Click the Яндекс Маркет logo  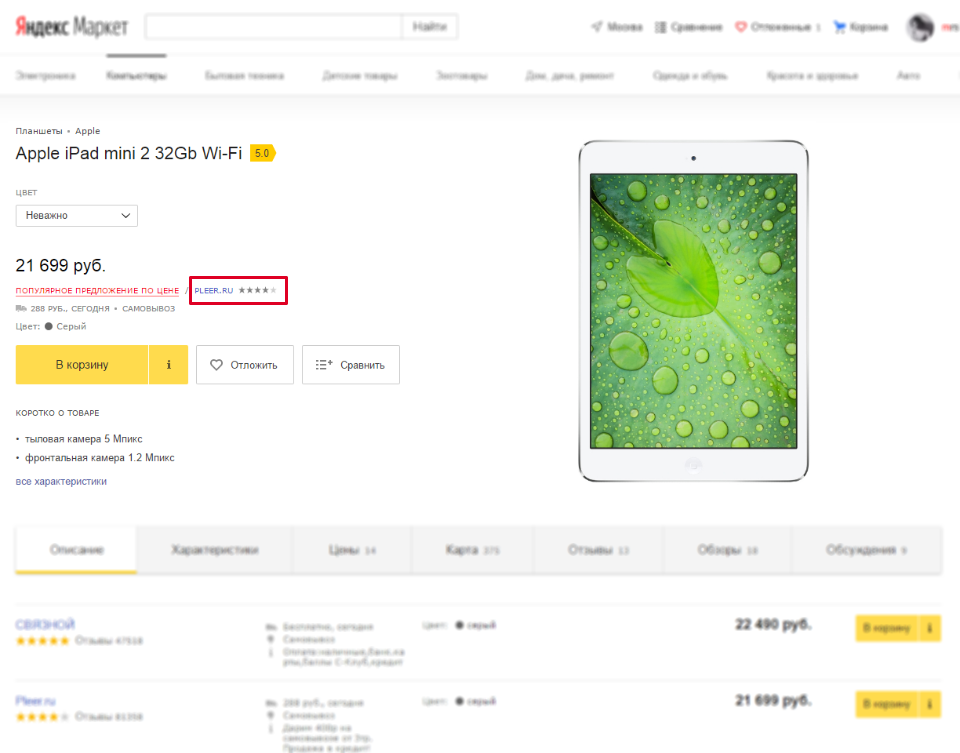click(x=72, y=27)
